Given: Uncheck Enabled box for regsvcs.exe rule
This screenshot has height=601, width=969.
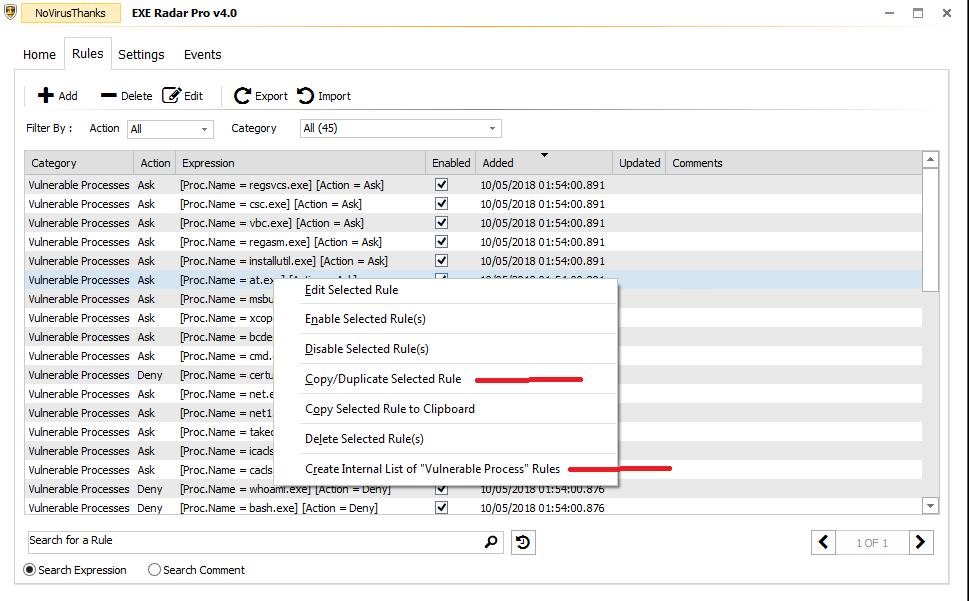Looking at the screenshot, I should [441, 185].
